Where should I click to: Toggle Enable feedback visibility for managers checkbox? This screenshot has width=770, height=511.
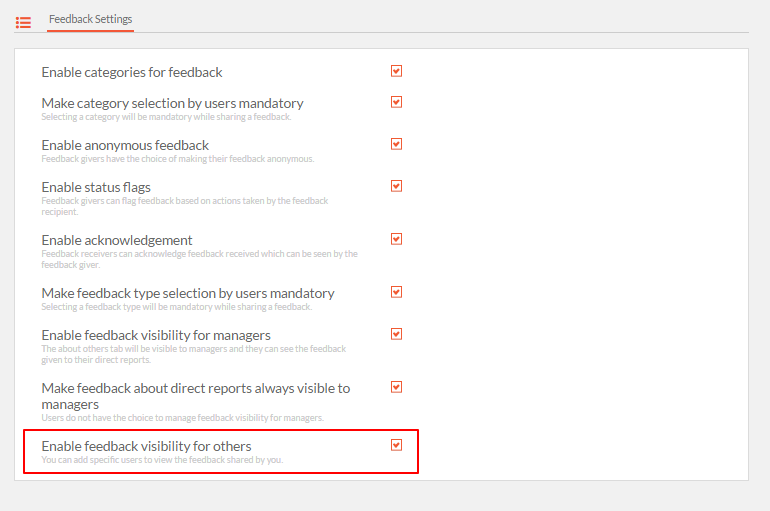pyautogui.click(x=396, y=334)
